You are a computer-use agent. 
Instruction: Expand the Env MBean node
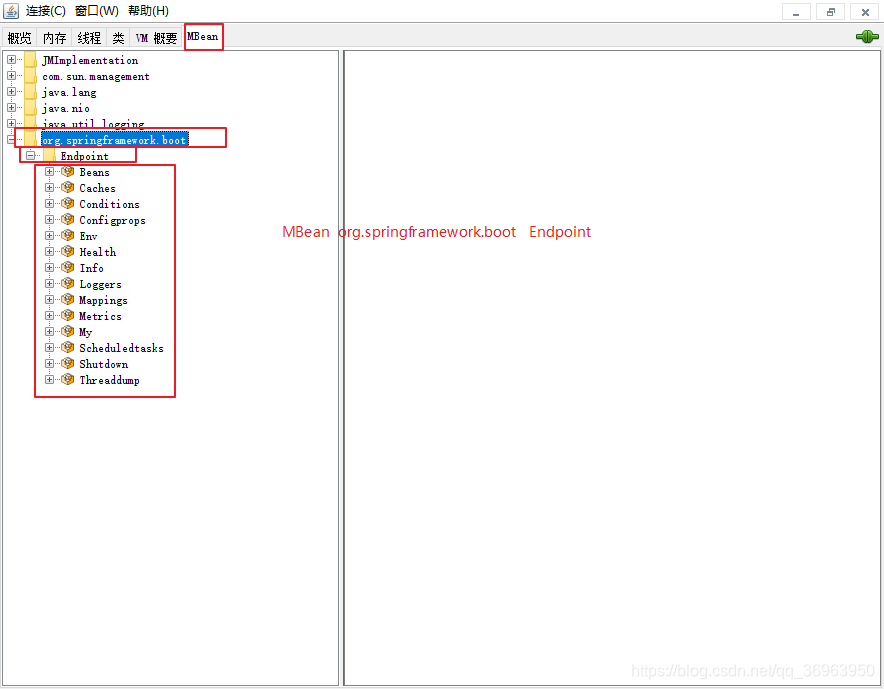click(x=50, y=235)
